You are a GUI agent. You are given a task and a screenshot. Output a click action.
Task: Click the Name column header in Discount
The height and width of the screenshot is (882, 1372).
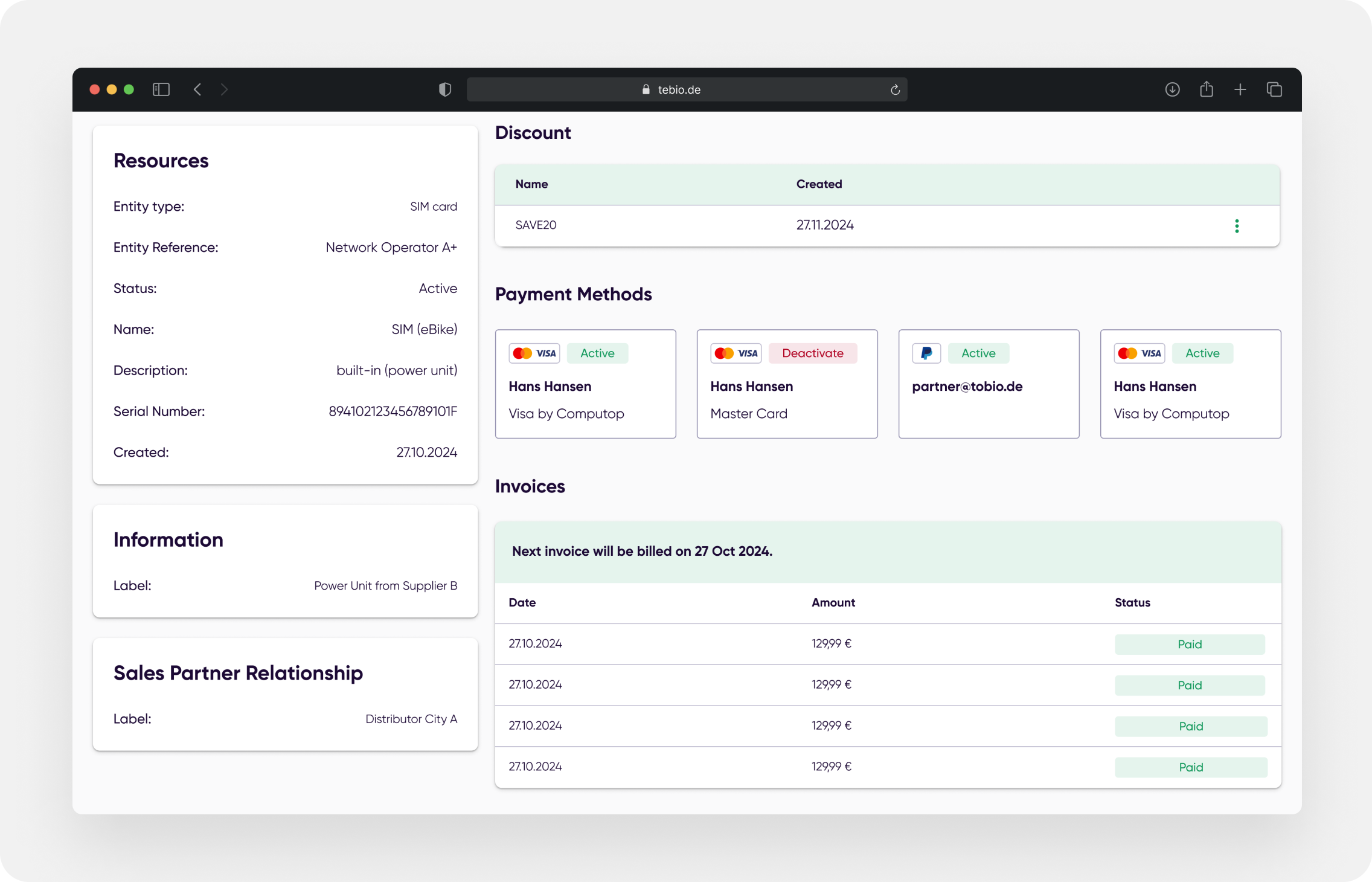pos(532,184)
